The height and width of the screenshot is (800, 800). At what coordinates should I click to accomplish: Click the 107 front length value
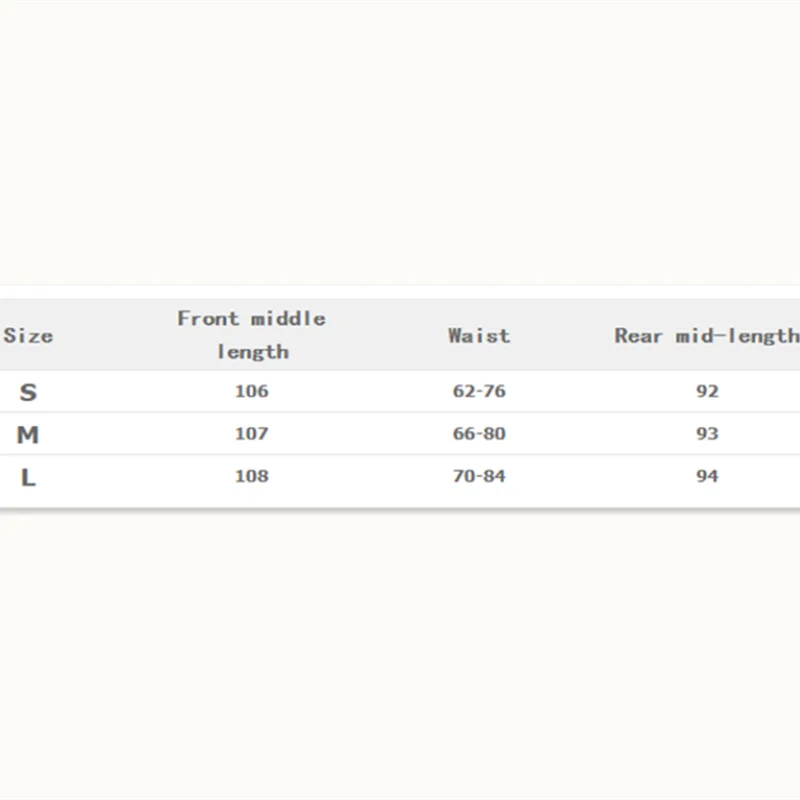[x=252, y=434]
